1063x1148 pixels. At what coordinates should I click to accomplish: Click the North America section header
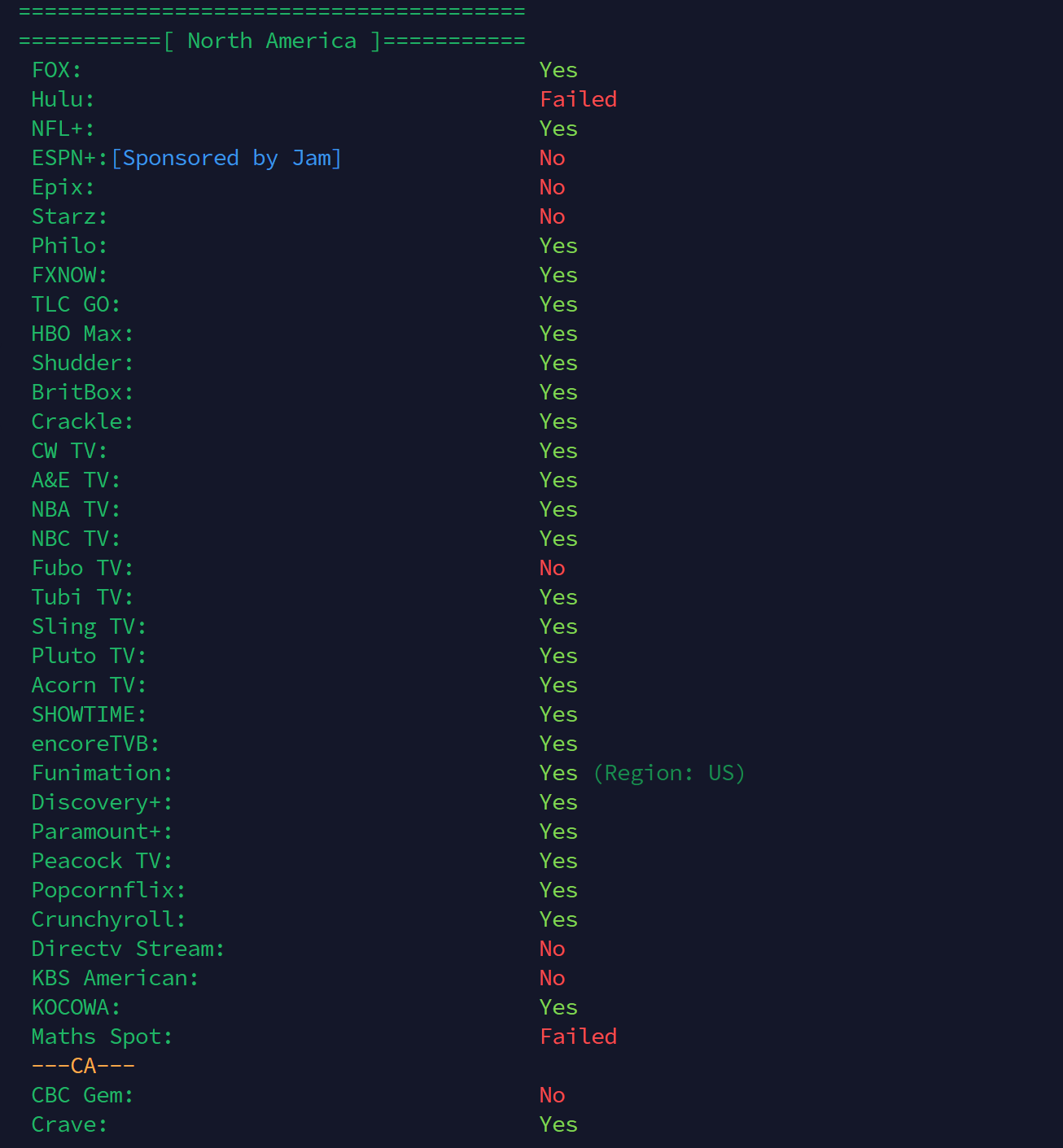point(272,41)
